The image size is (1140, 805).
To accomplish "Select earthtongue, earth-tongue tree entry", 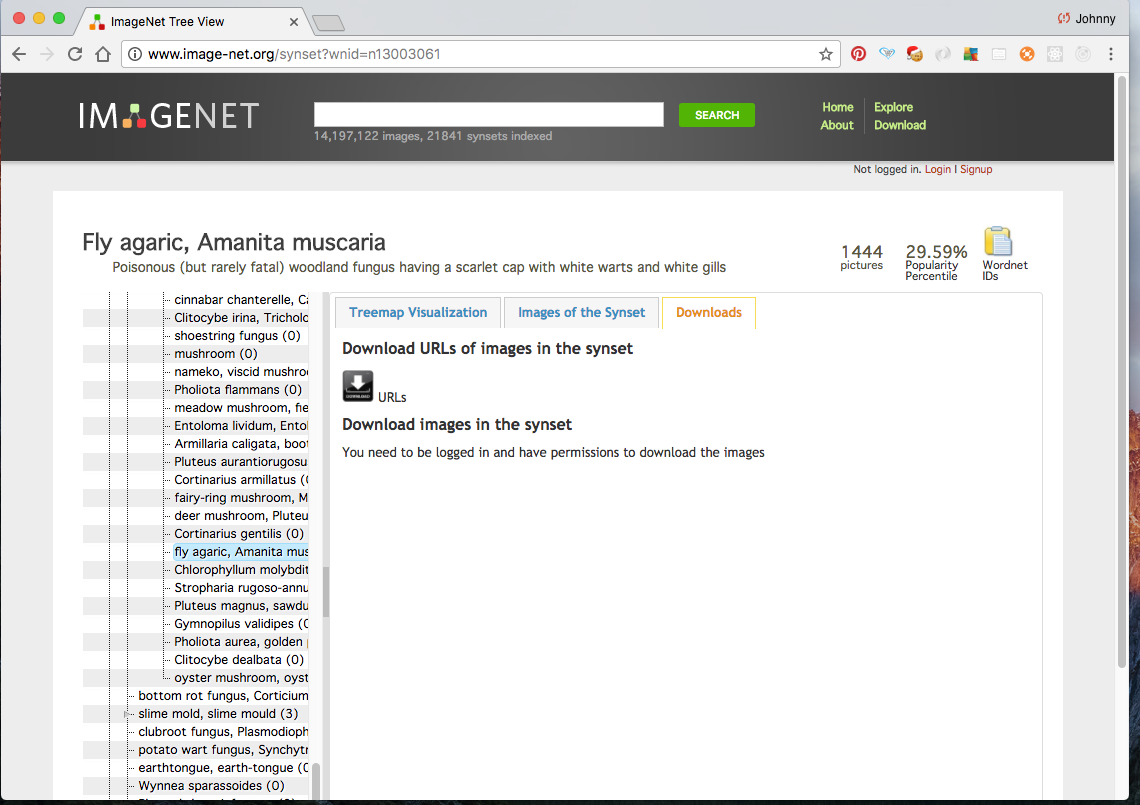I will coord(223,768).
